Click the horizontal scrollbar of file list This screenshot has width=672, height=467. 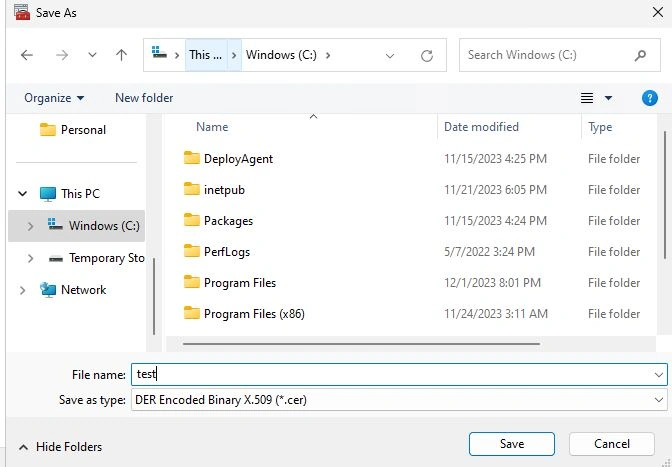(361, 344)
